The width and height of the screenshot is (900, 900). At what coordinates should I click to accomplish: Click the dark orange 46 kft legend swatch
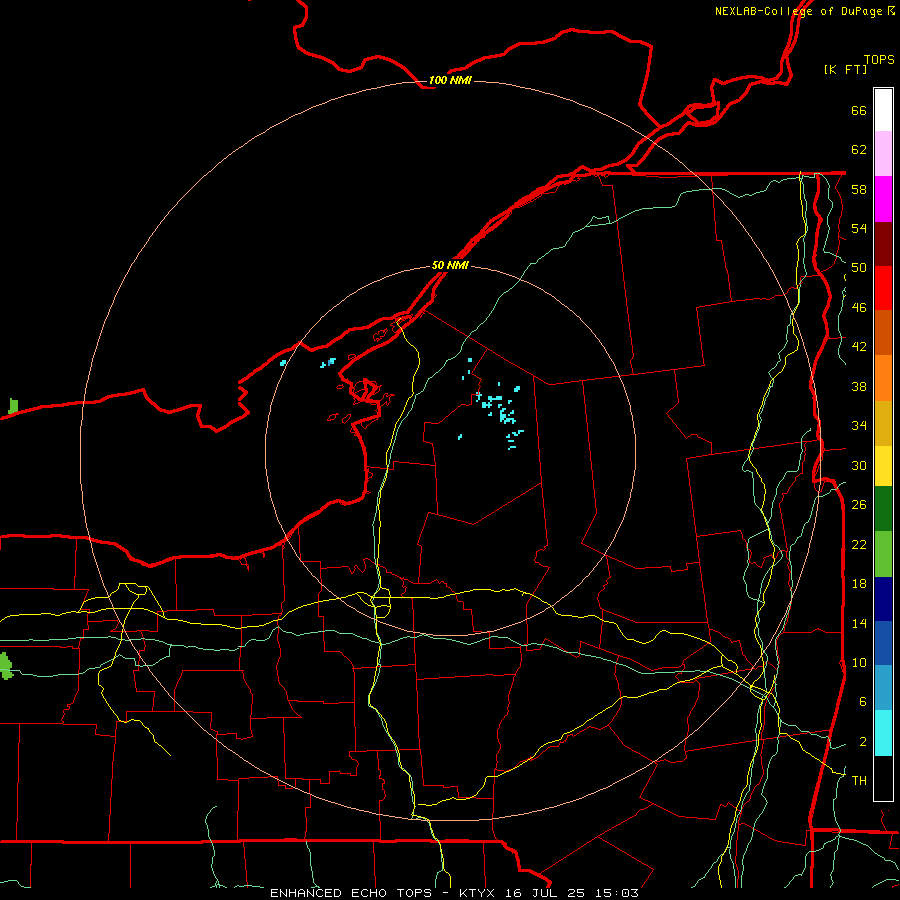coord(883,332)
